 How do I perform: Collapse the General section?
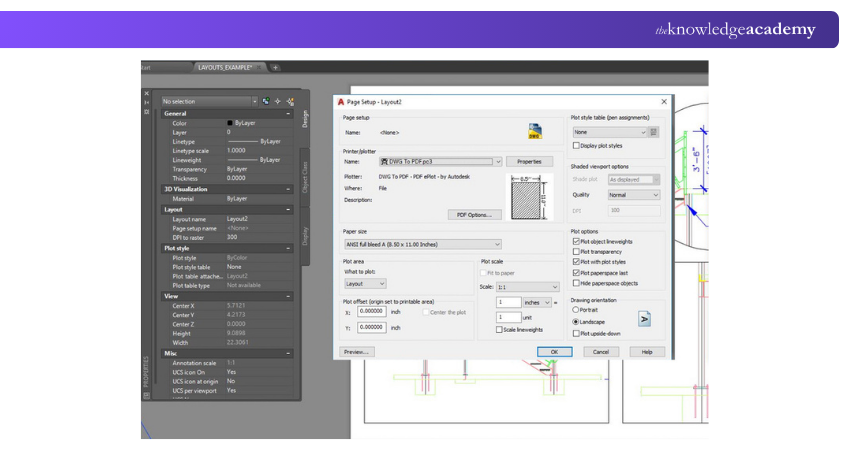pyautogui.click(x=288, y=114)
